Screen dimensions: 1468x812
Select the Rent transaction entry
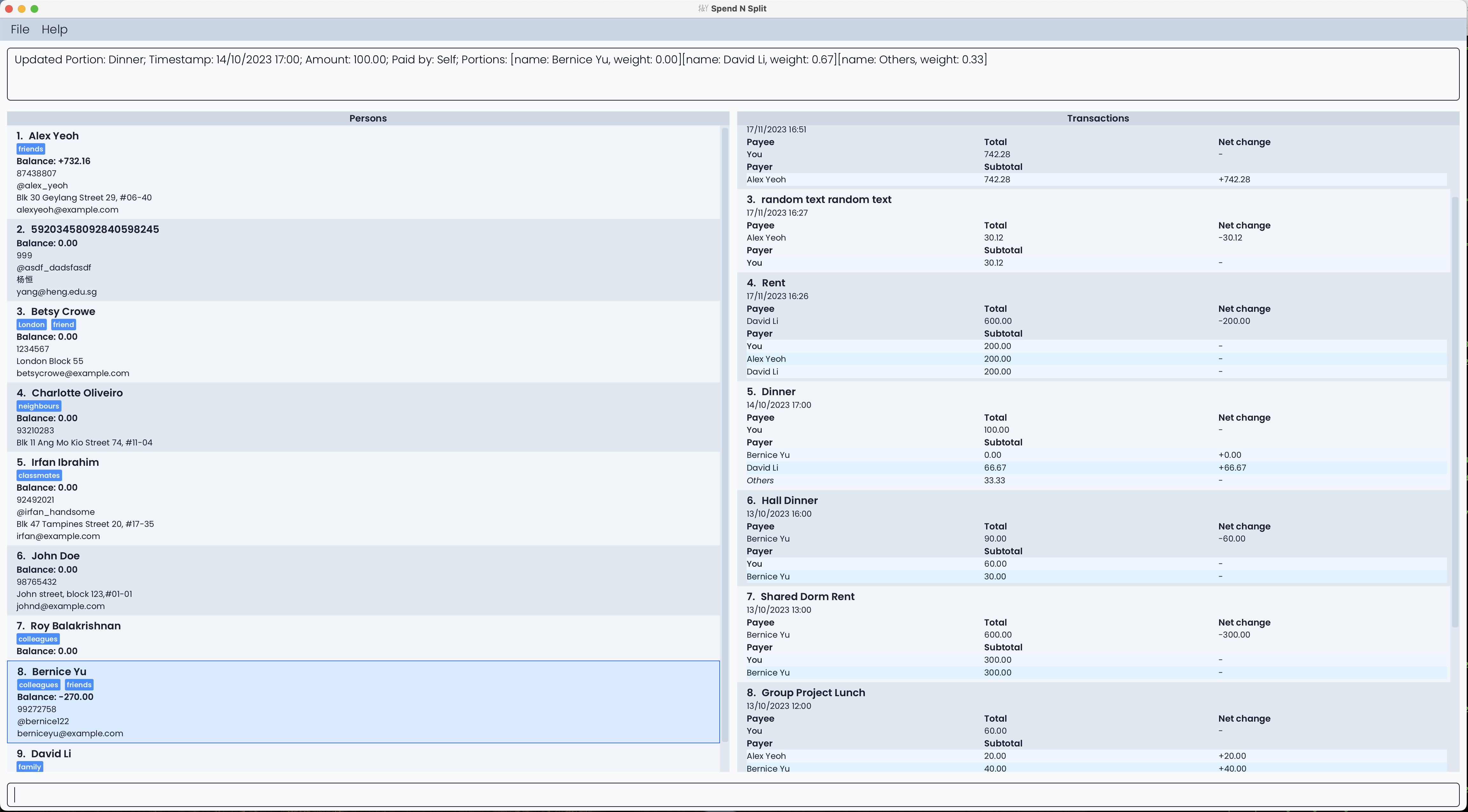point(773,283)
